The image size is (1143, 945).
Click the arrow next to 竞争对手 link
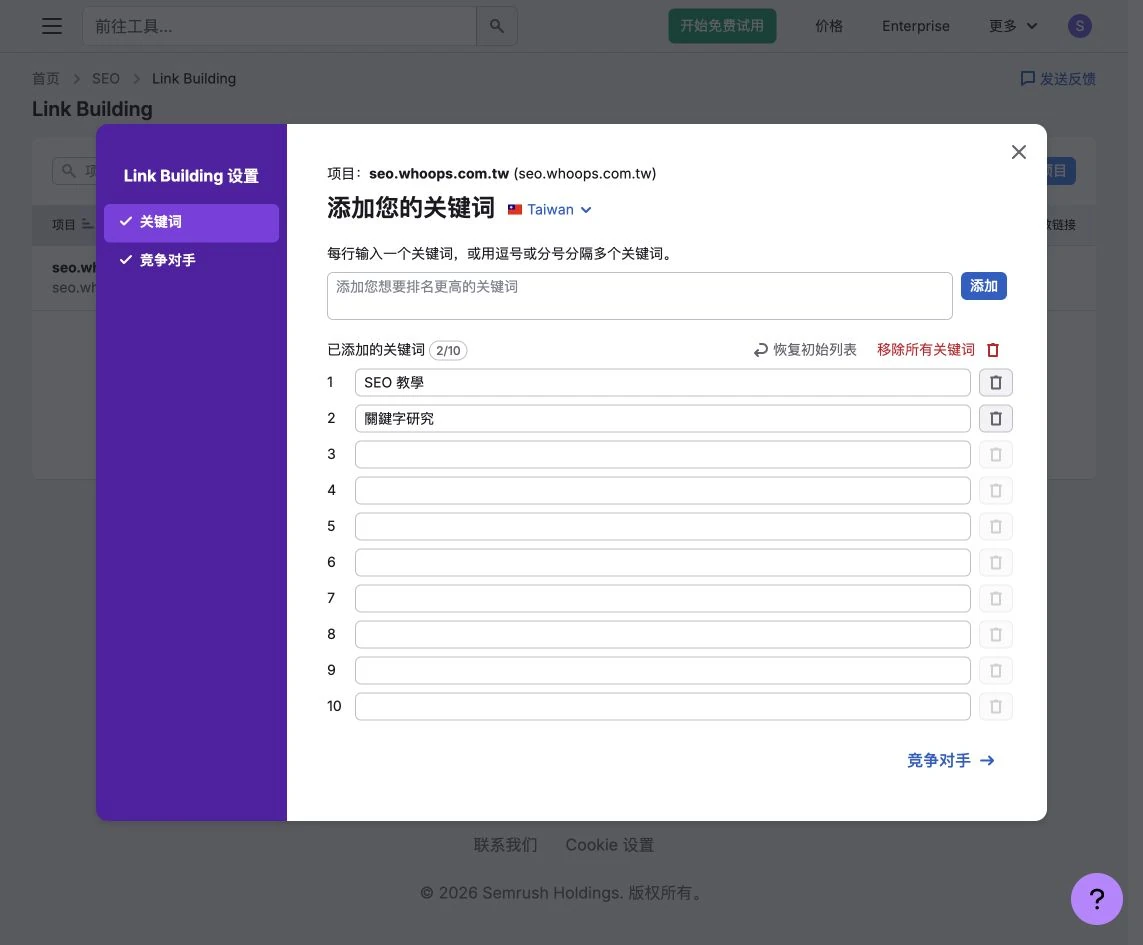point(987,761)
